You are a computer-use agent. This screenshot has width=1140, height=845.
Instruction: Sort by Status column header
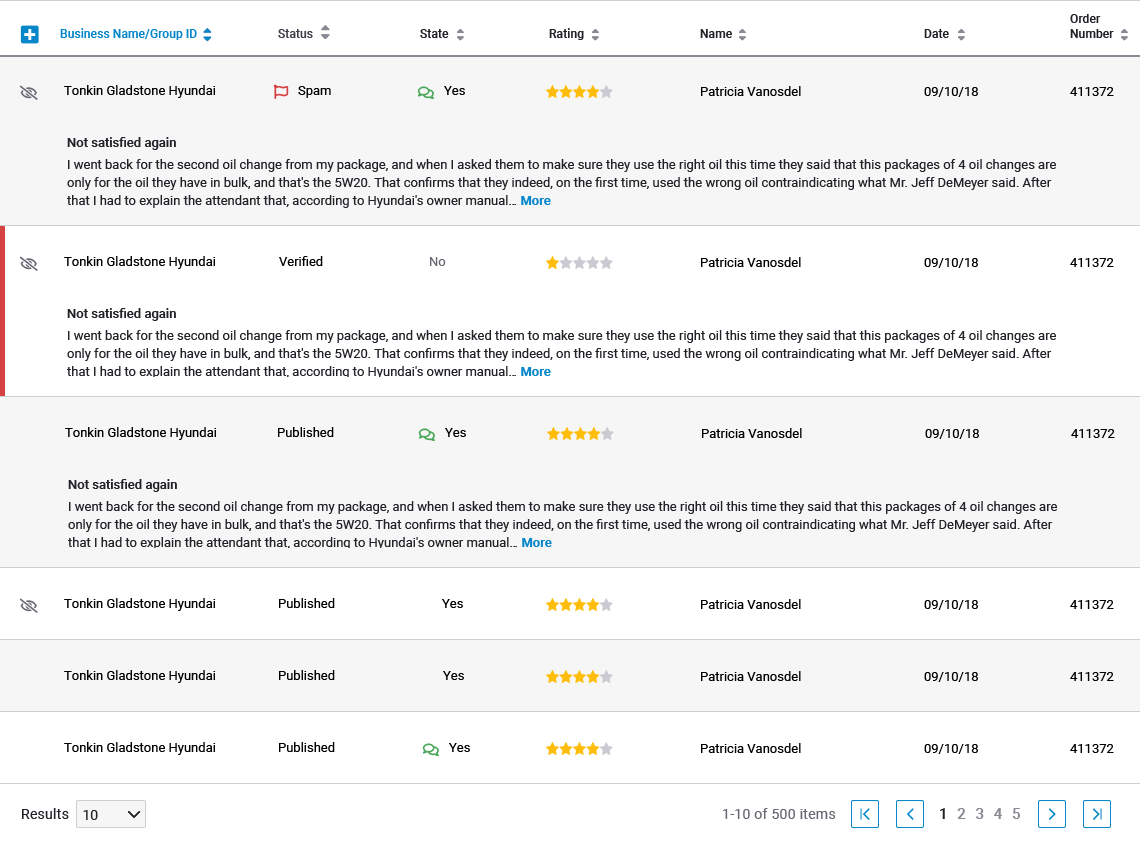coord(303,33)
